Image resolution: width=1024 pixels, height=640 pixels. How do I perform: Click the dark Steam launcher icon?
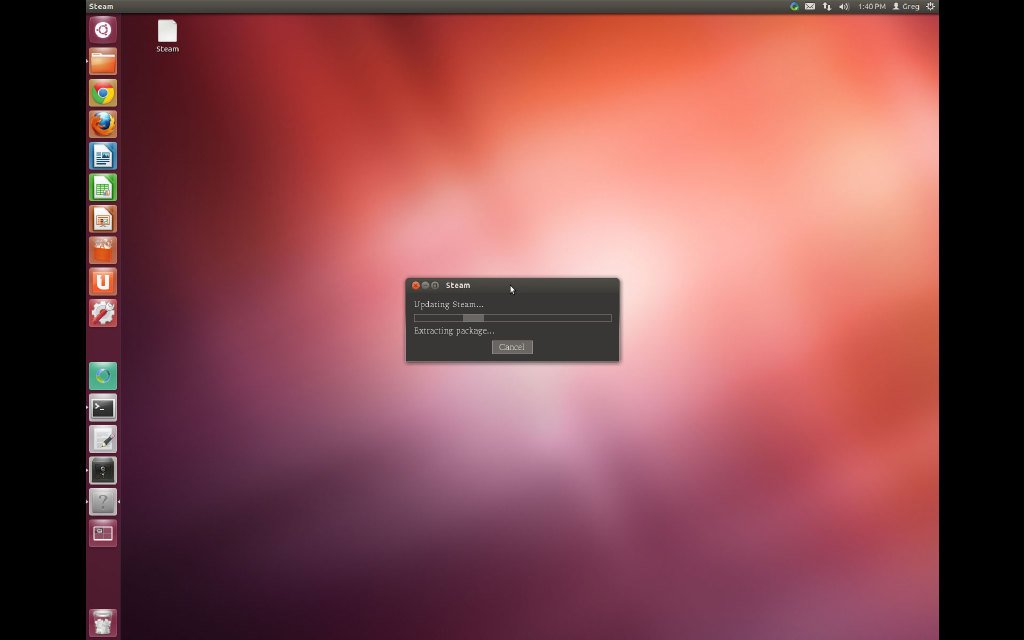(103, 470)
